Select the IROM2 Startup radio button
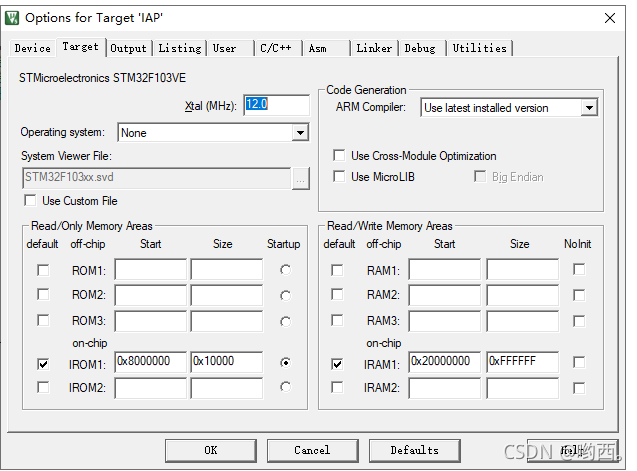 [x=286, y=387]
